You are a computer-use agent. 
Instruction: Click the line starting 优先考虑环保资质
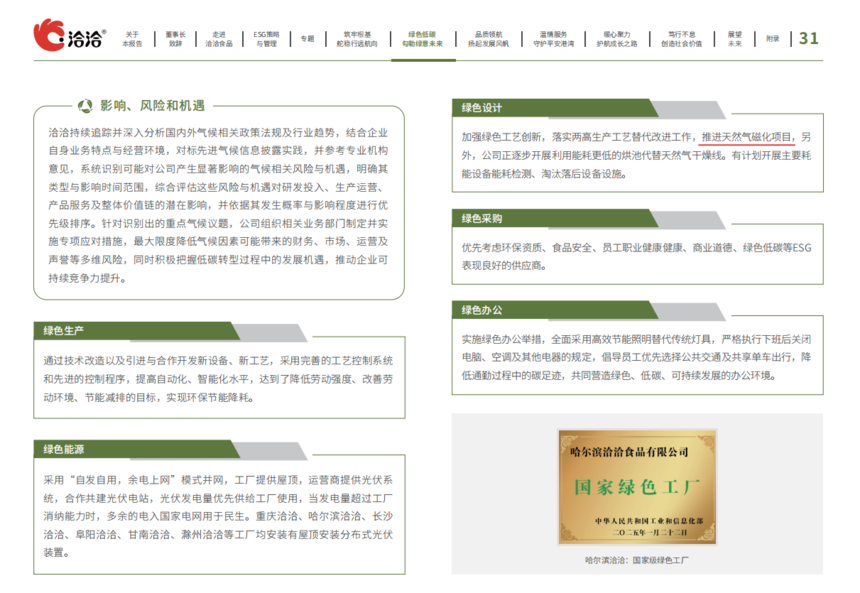pyautogui.click(x=636, y=248)
